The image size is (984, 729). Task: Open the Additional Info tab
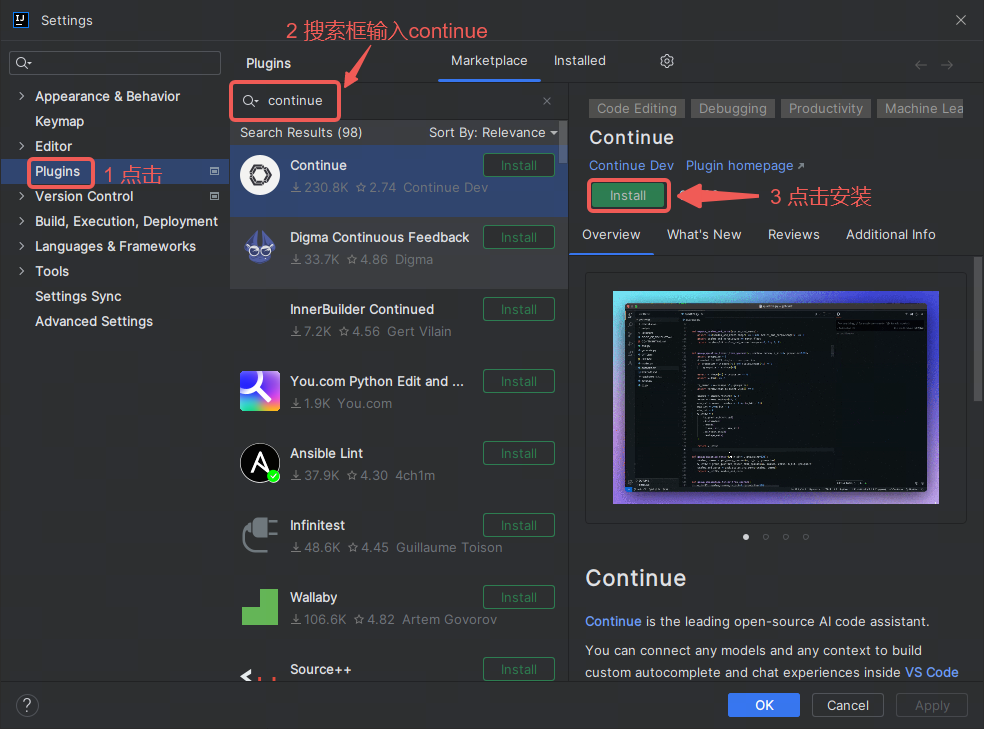(x=890, y=235)
